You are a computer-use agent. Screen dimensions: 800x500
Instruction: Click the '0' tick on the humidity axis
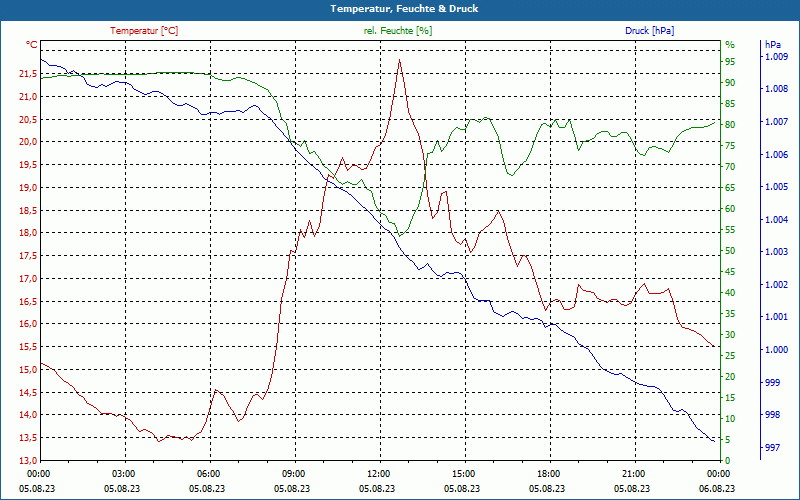[728, 461]
